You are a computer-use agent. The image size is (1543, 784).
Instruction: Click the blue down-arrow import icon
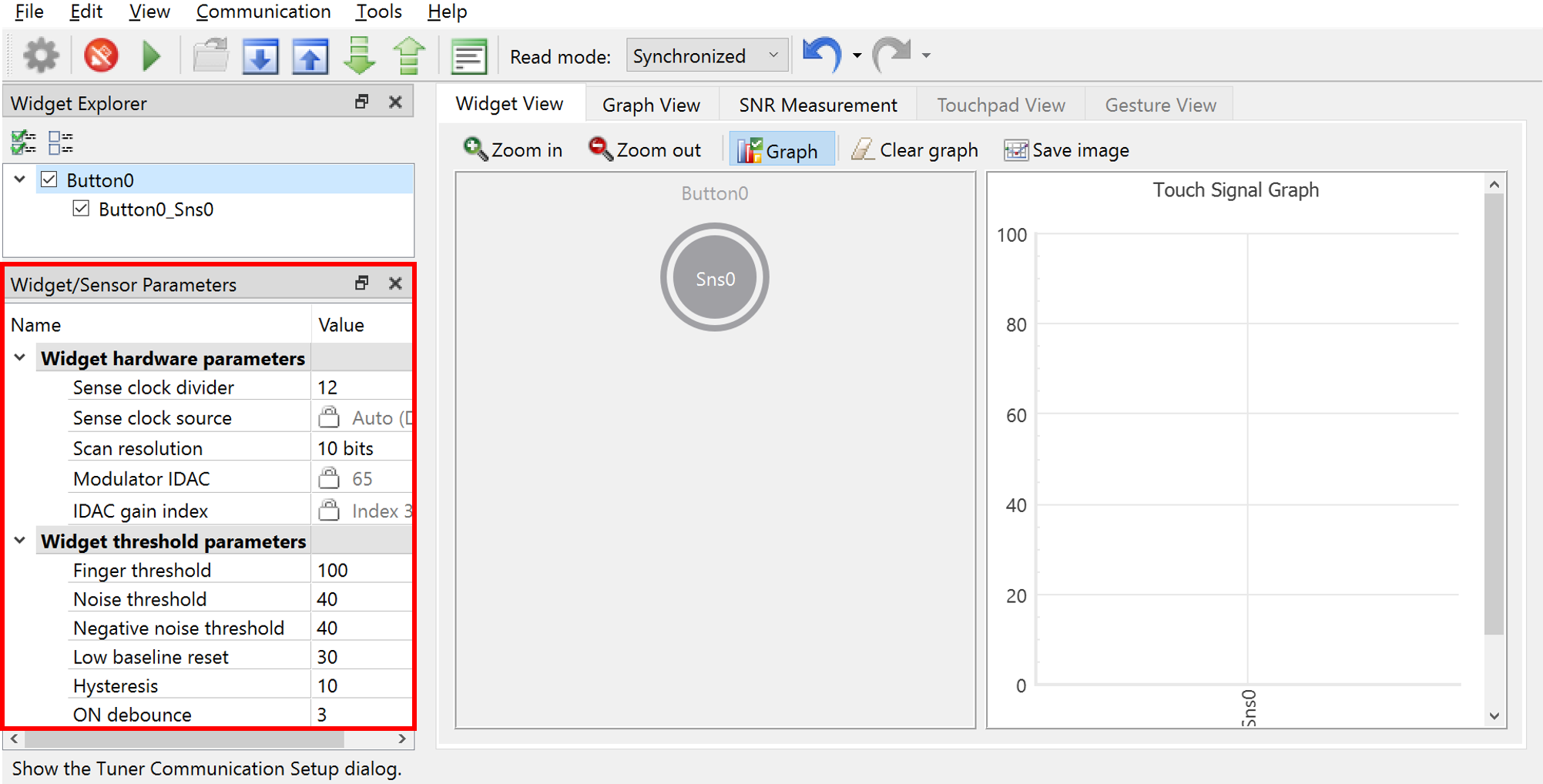pos(260,55)
